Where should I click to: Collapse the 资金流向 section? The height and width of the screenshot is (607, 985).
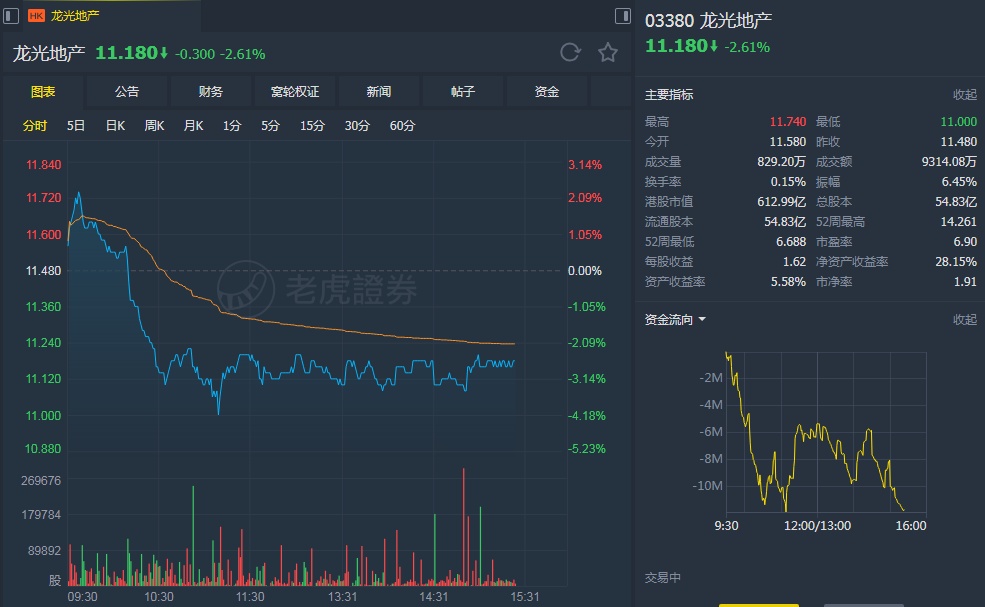coord(964,320)
